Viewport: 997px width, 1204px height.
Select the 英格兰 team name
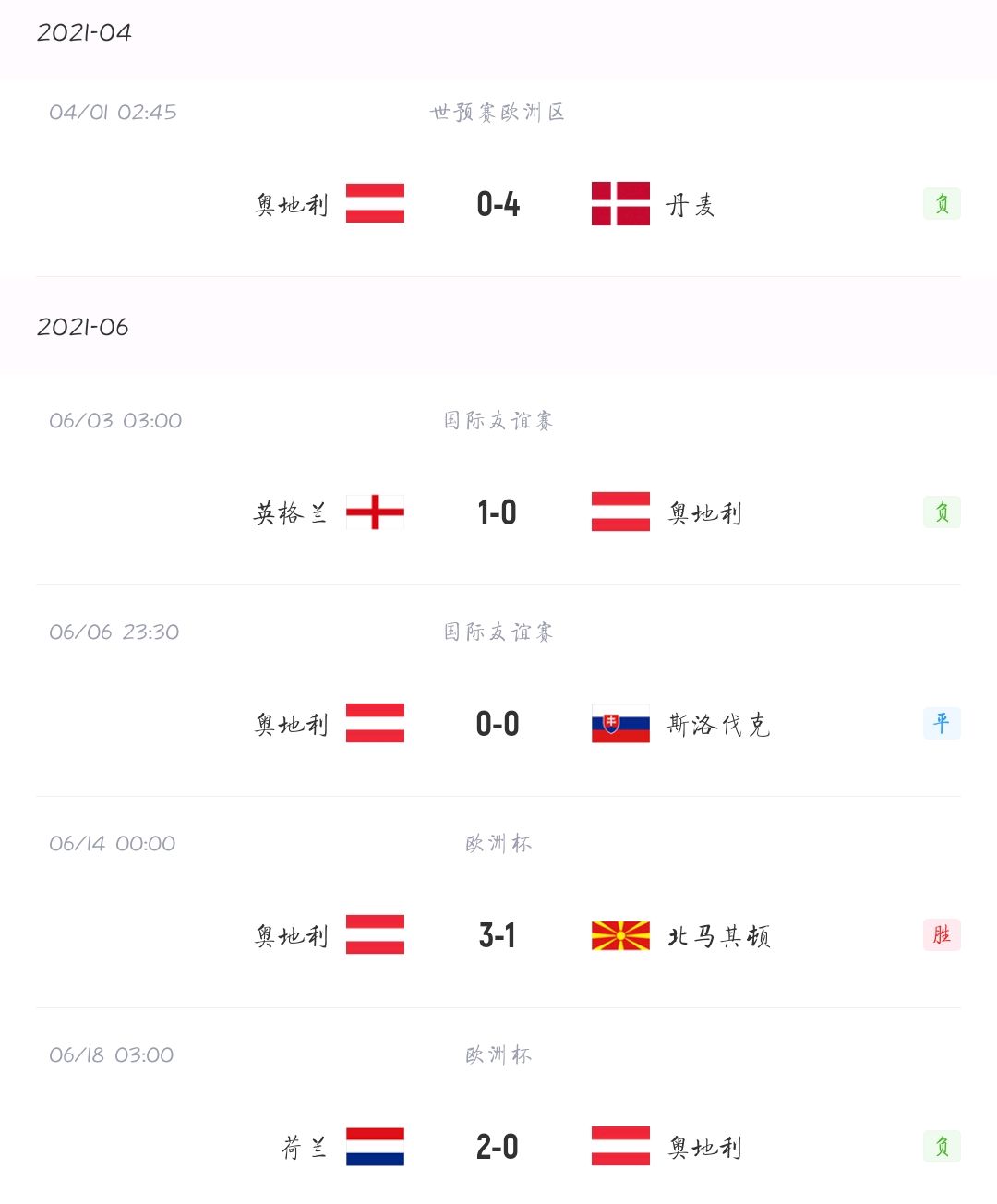(x=291, y=513)
